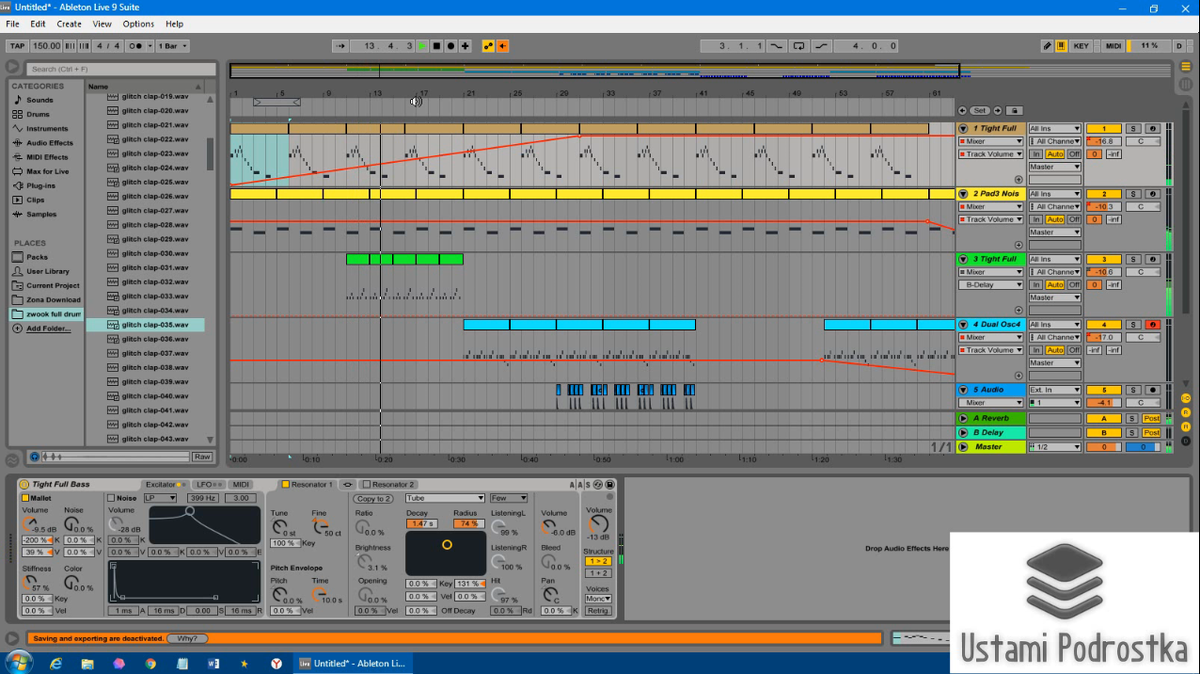The image size is (1200, 674).
Task: Toggle the Computer MIDI Keyboard icon
Action: (x=1060, y=46)
